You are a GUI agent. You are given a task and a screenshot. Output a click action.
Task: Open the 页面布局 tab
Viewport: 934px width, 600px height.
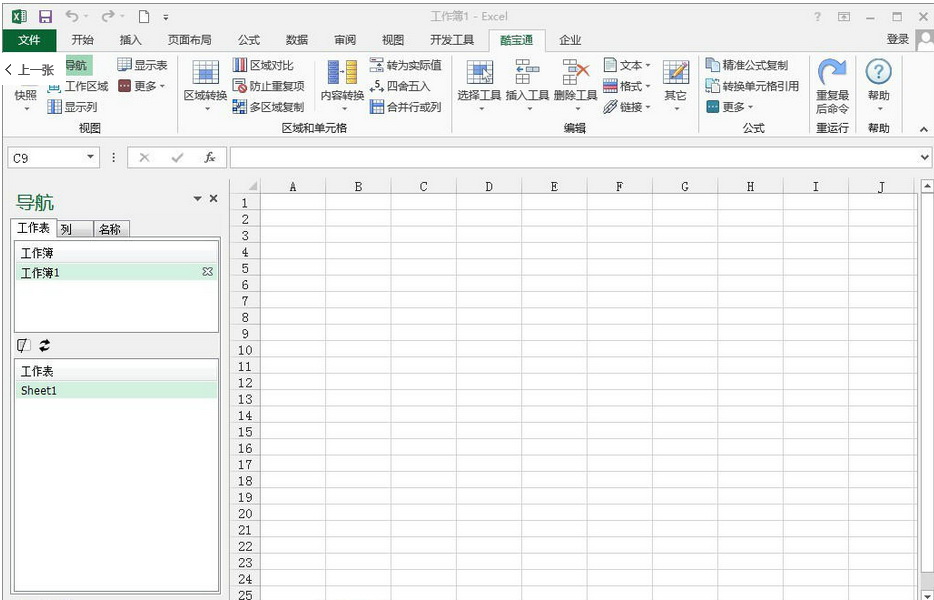pos(189,40)
